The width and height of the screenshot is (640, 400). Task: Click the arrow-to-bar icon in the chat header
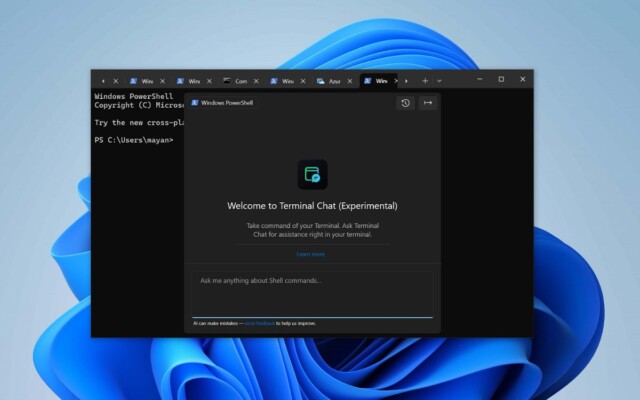tap(428, 103)
